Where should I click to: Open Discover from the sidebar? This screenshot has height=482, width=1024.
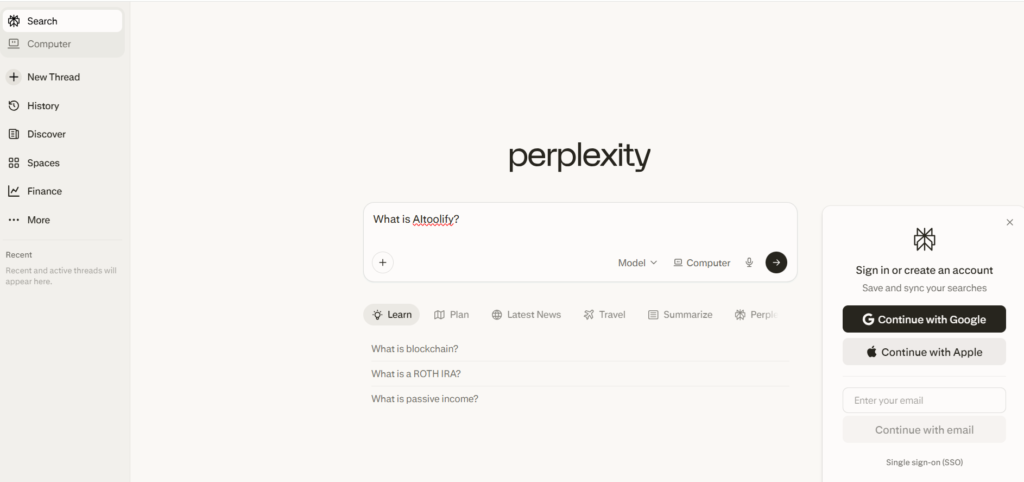pos(46,134)
